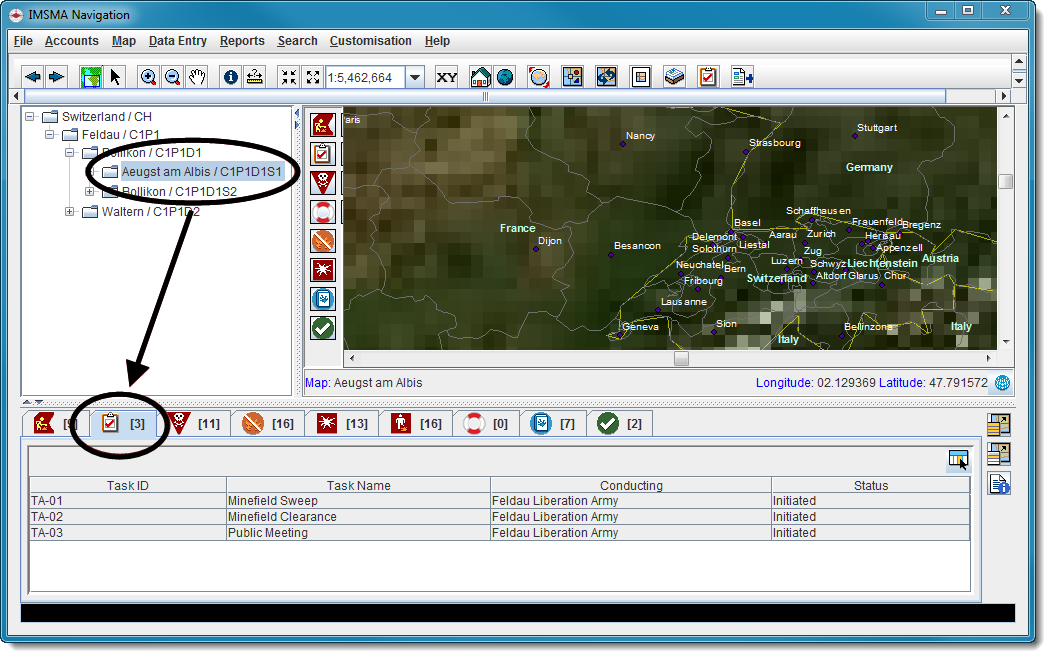Click the zoom in magnifier tool

(x=148, y=77)
